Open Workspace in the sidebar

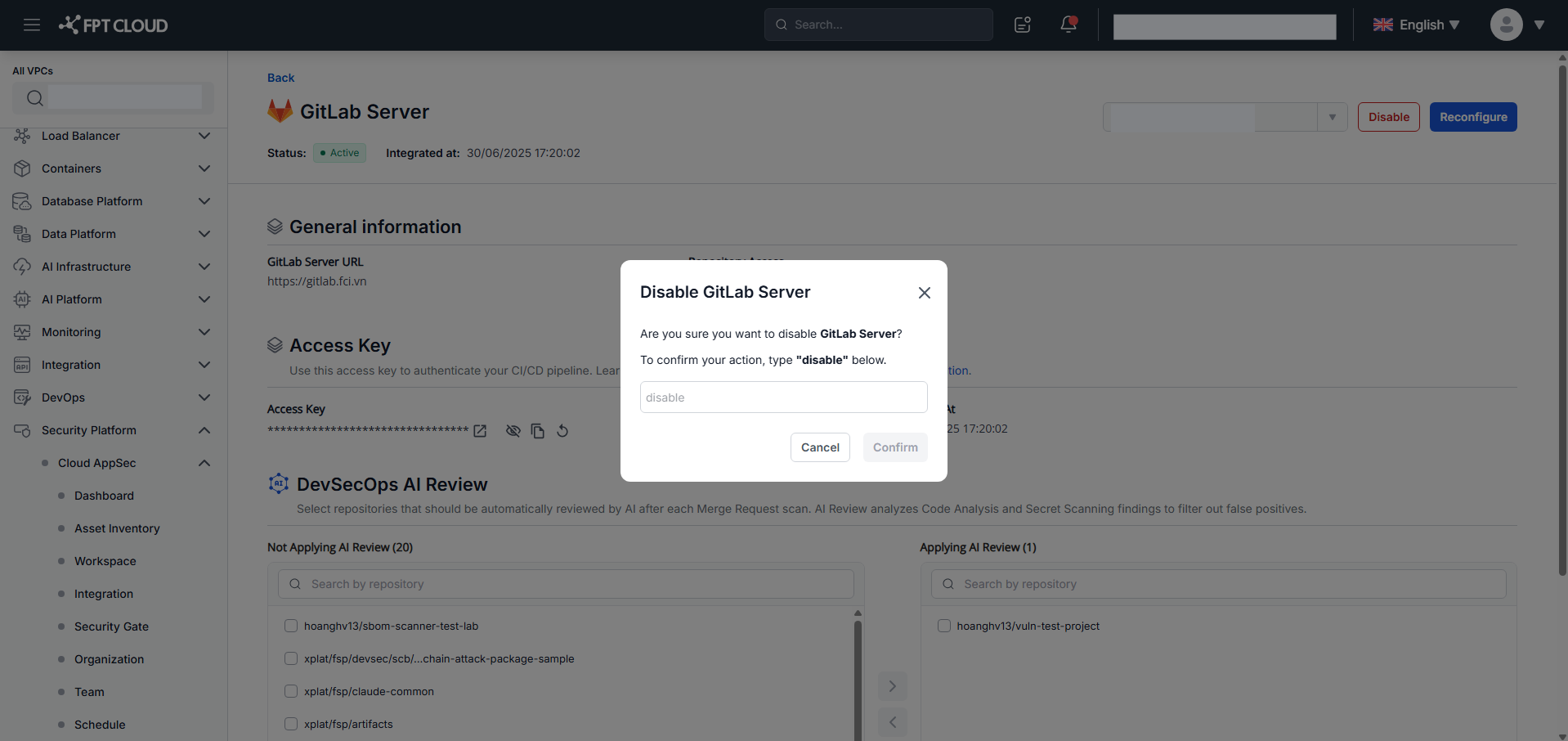(105, 561)
